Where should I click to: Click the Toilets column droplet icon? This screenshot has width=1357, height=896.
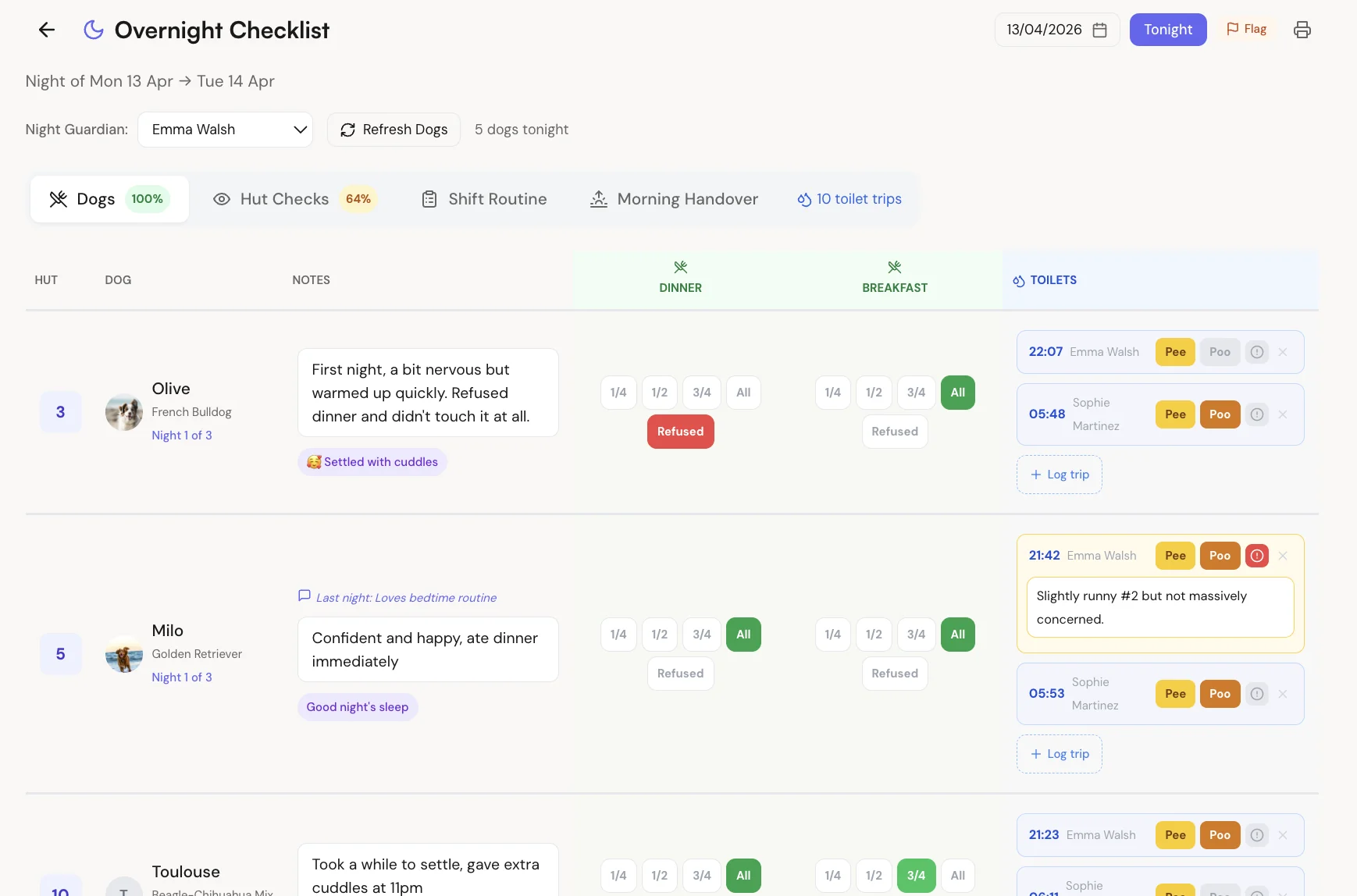pyautogui.click(x=1019, y=281)
